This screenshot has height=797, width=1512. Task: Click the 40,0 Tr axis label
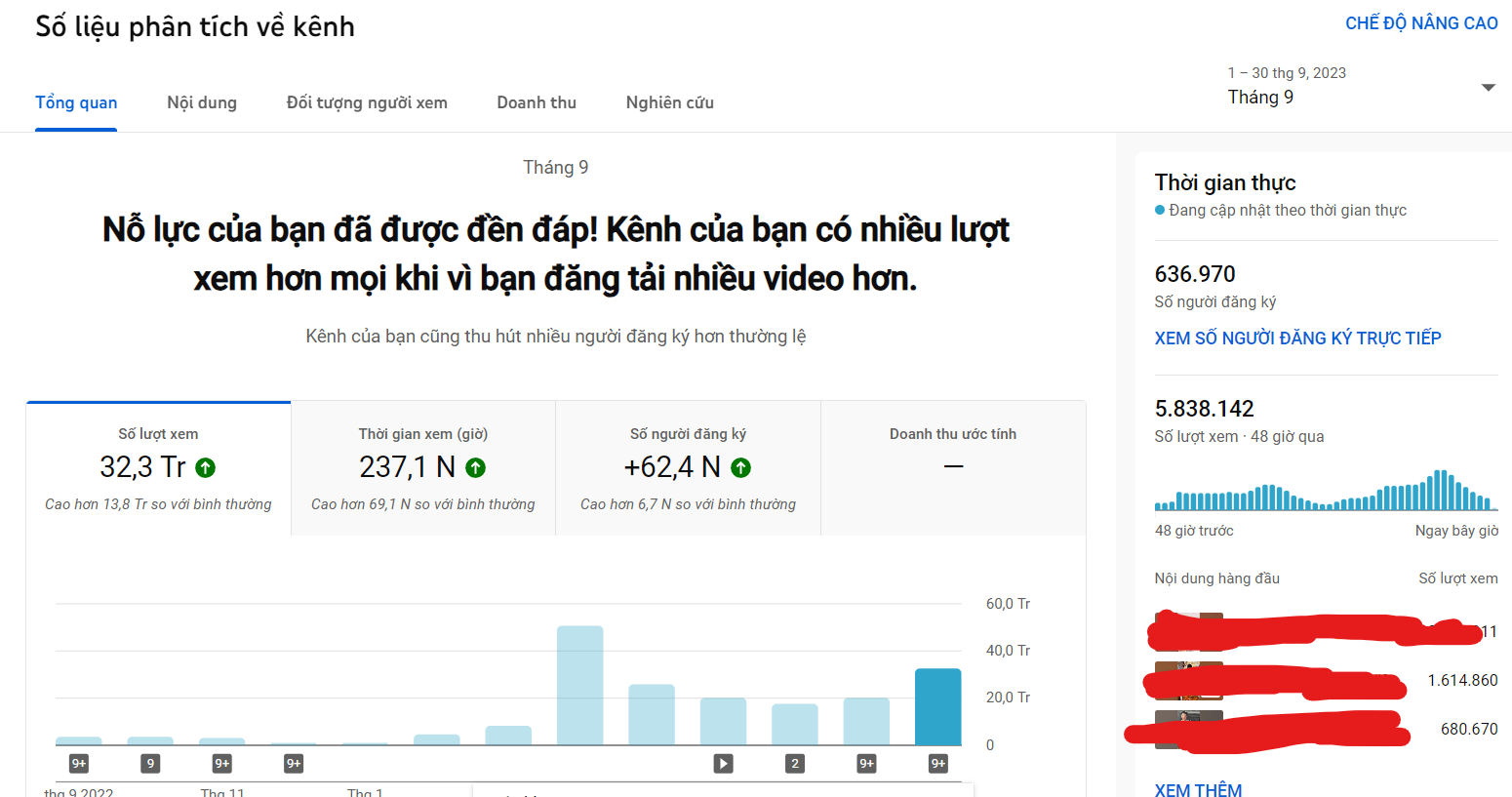tap(1008, 651)
